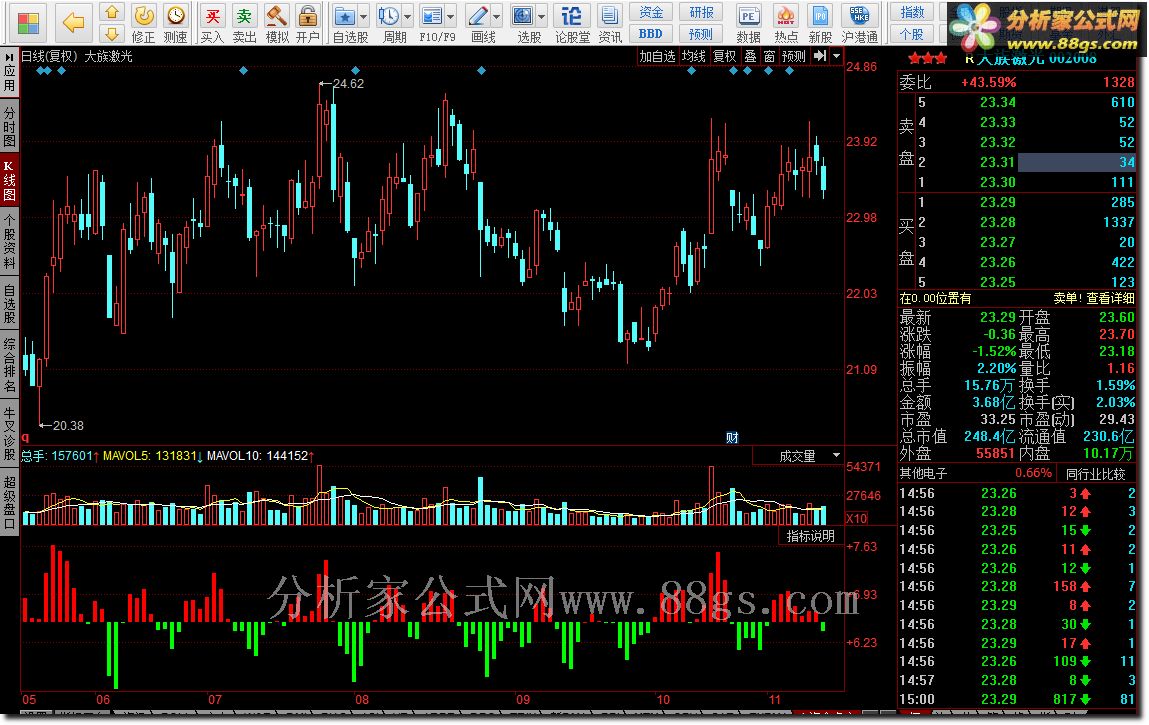This screenshot has height=725, width=1149.
Task: Open the 数据 PE data icon
Action: pyautogui.click(x=748, y=23)
